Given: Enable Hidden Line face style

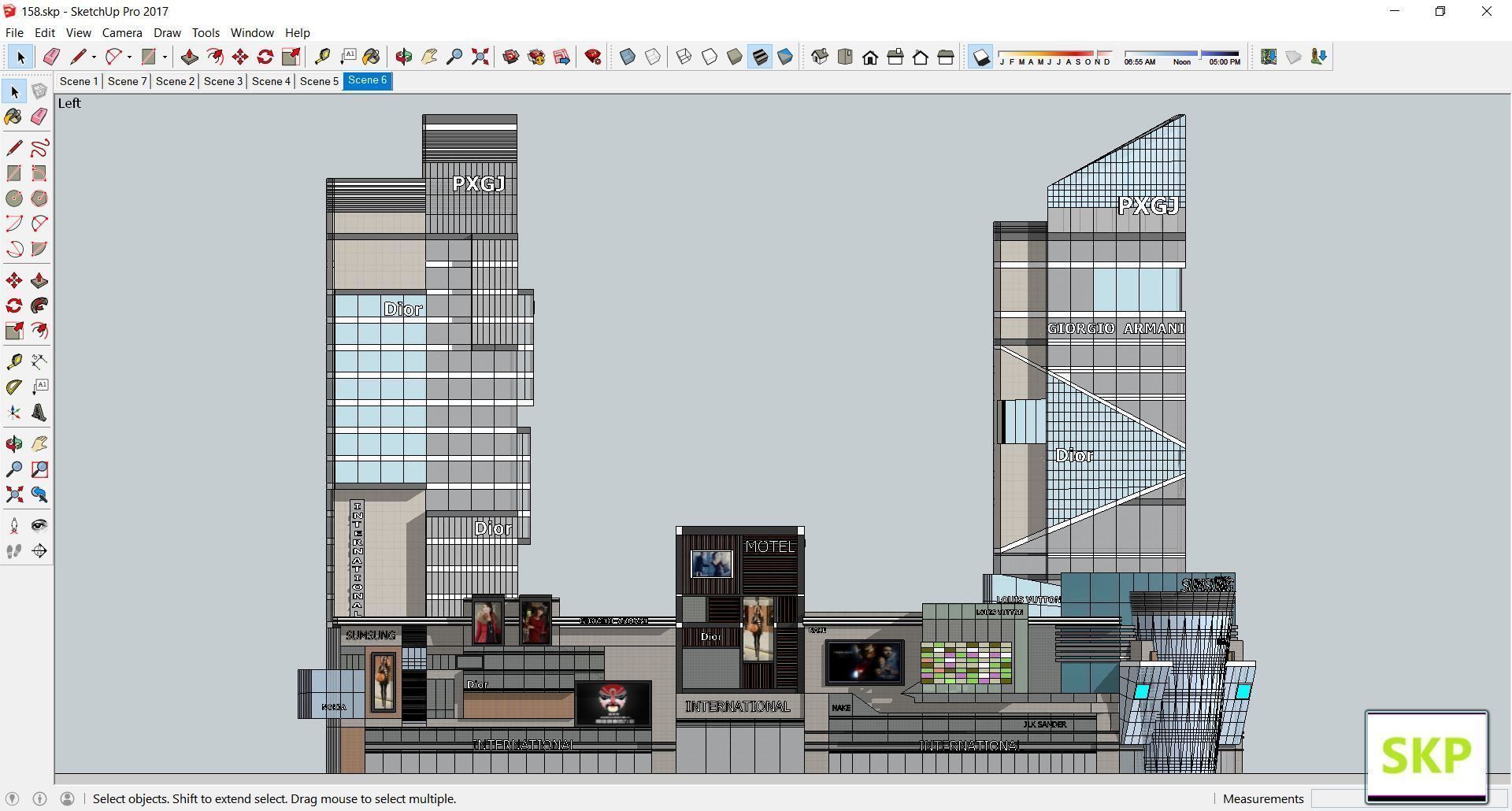Looking at the screenshot, I should 710,57.
